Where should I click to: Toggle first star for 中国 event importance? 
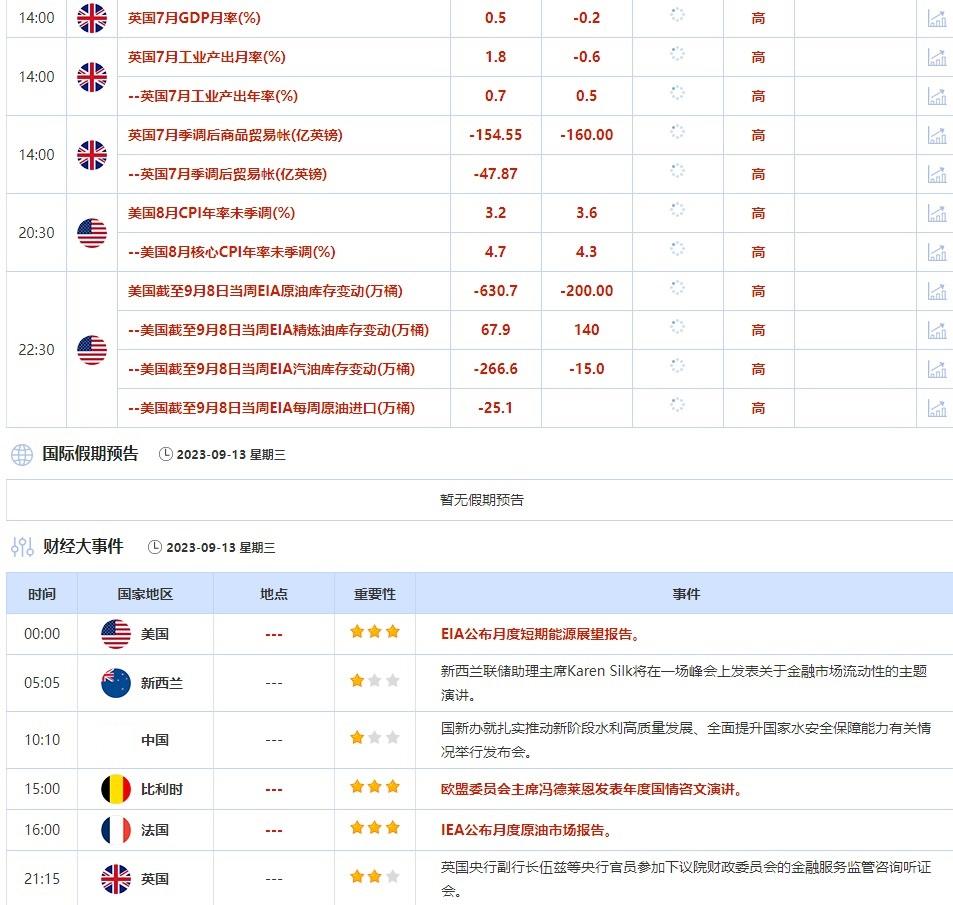click(358, 737)
